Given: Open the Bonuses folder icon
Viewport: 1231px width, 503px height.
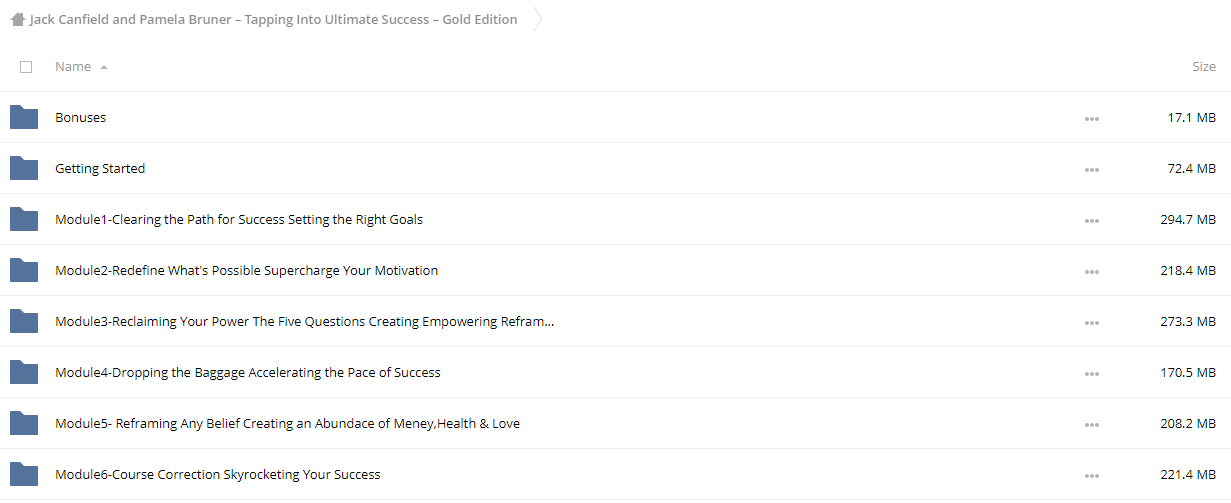Looking at the screenshot, I should 24,117.
